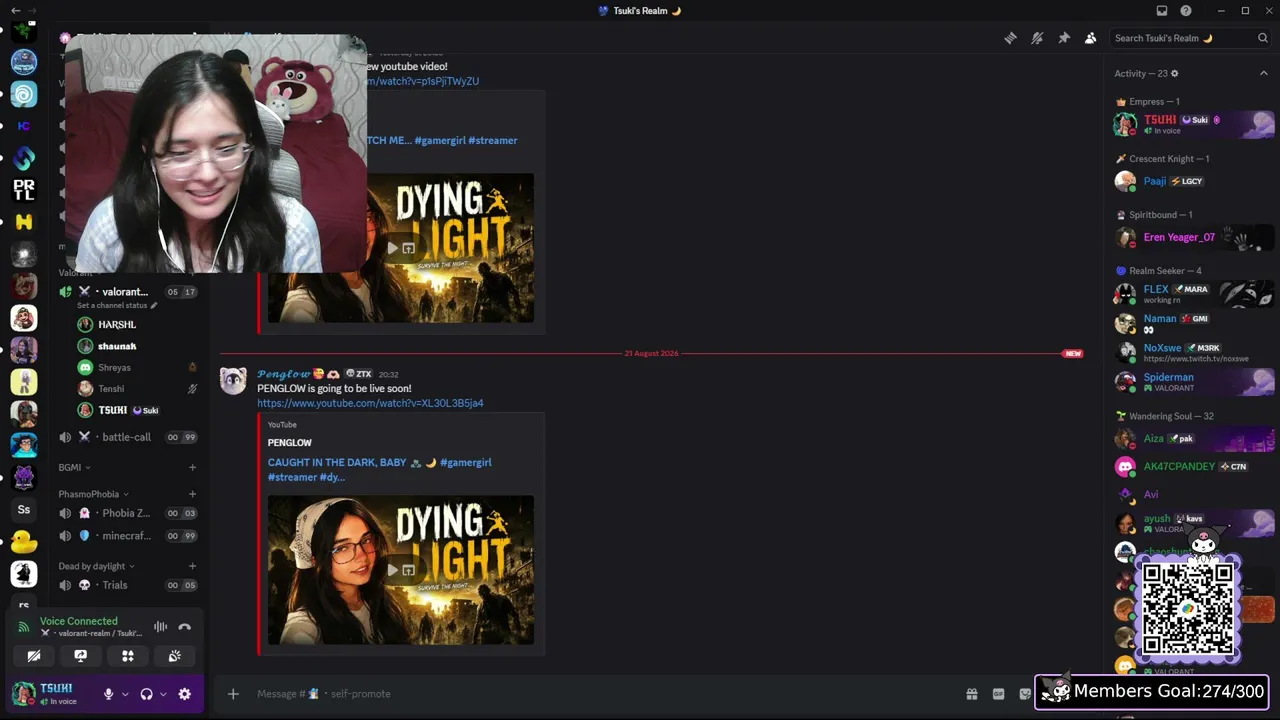The width and height of the screenshot is (1280, 720).
Task: Open attachment plus button in message bar
Action: point(233,694)
